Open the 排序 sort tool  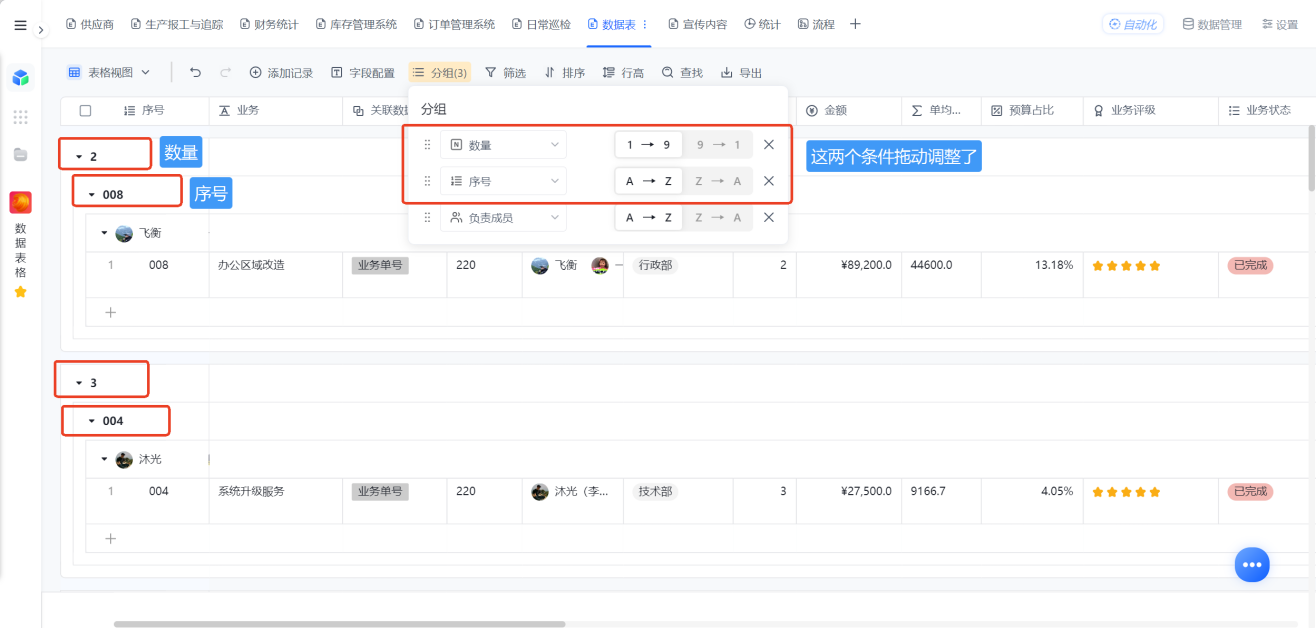(565, 72)
